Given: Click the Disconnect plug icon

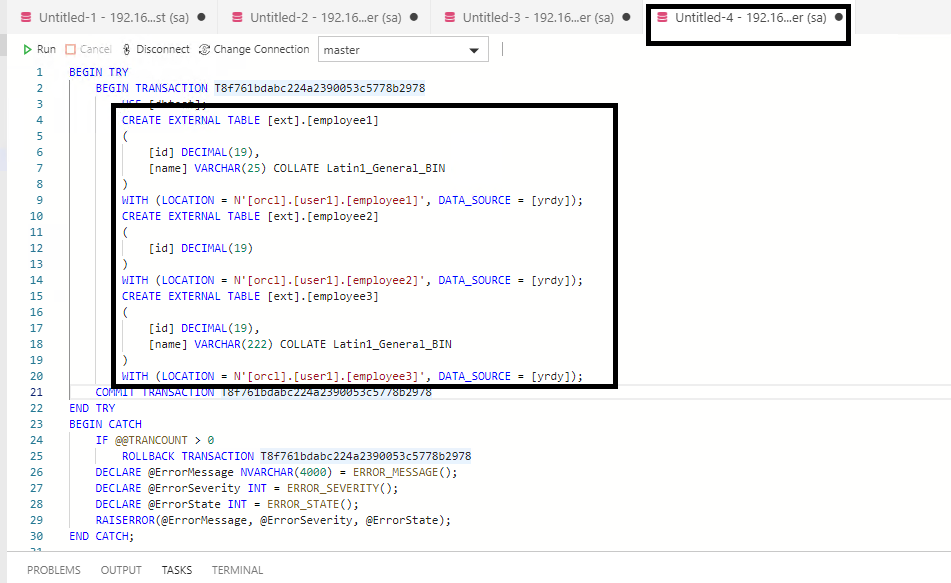Looking at the screenshot, I should 126,49.
